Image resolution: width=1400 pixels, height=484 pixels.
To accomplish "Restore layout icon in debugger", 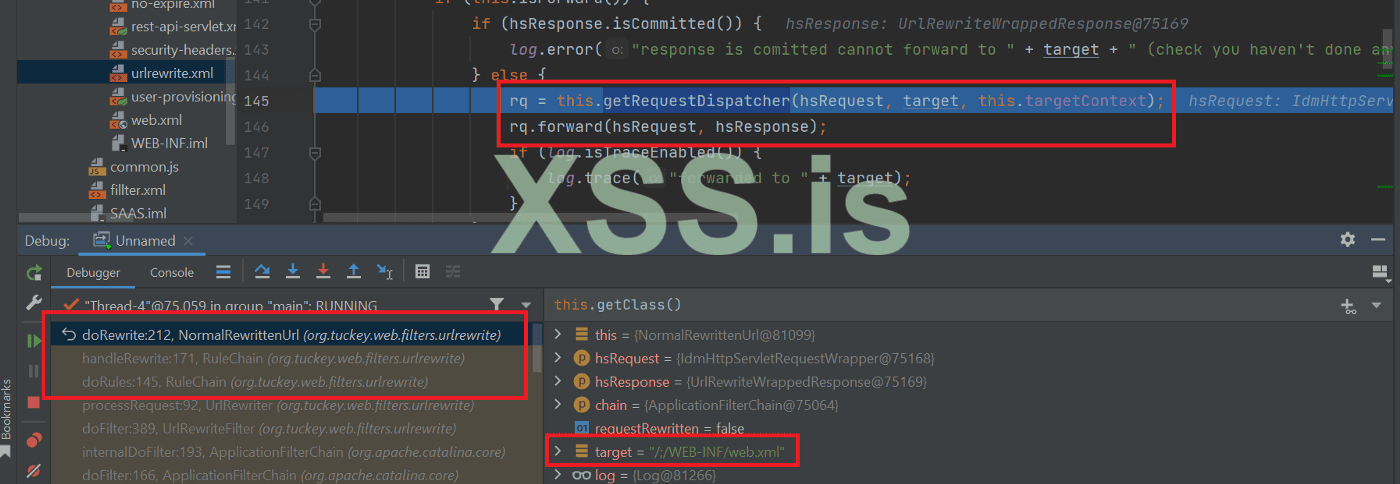I will [x=1381, y=272].
